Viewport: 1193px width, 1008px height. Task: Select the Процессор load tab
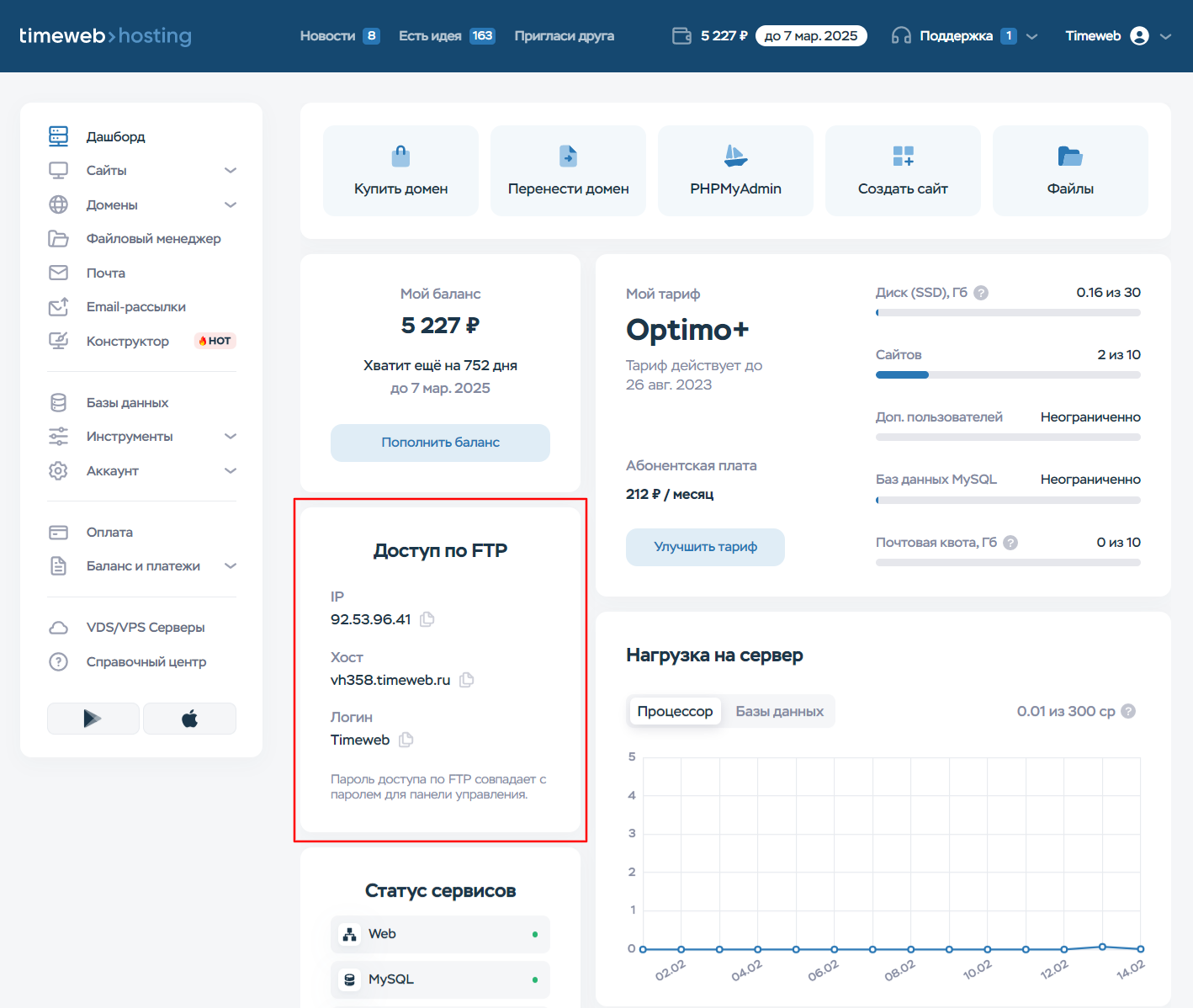[675, 711]
